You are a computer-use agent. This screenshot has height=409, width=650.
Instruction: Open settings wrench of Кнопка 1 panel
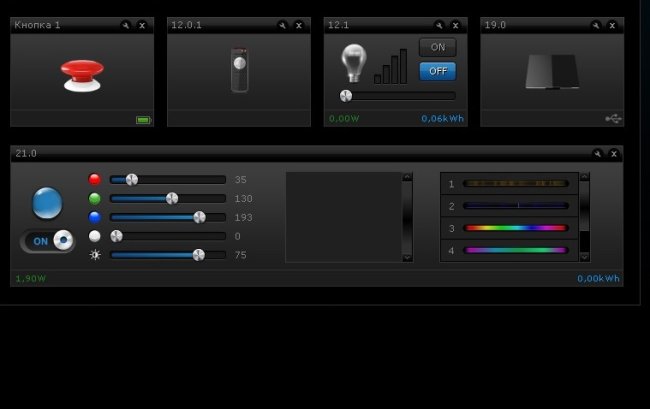(x=125, y=25)
